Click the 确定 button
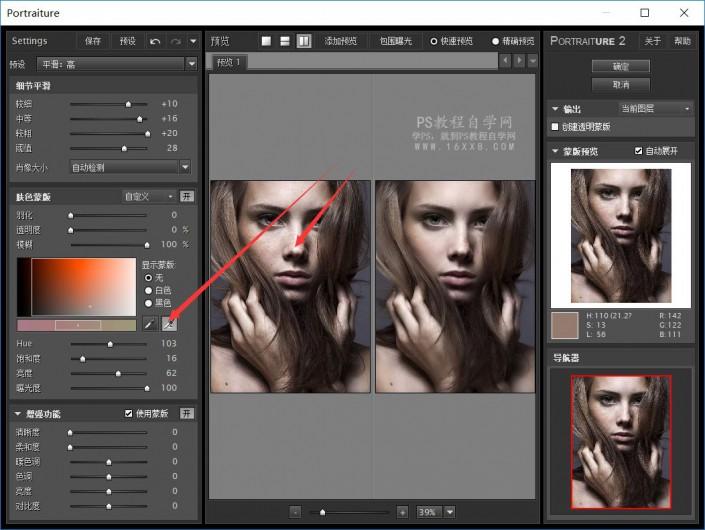 (x=621, y=66)
